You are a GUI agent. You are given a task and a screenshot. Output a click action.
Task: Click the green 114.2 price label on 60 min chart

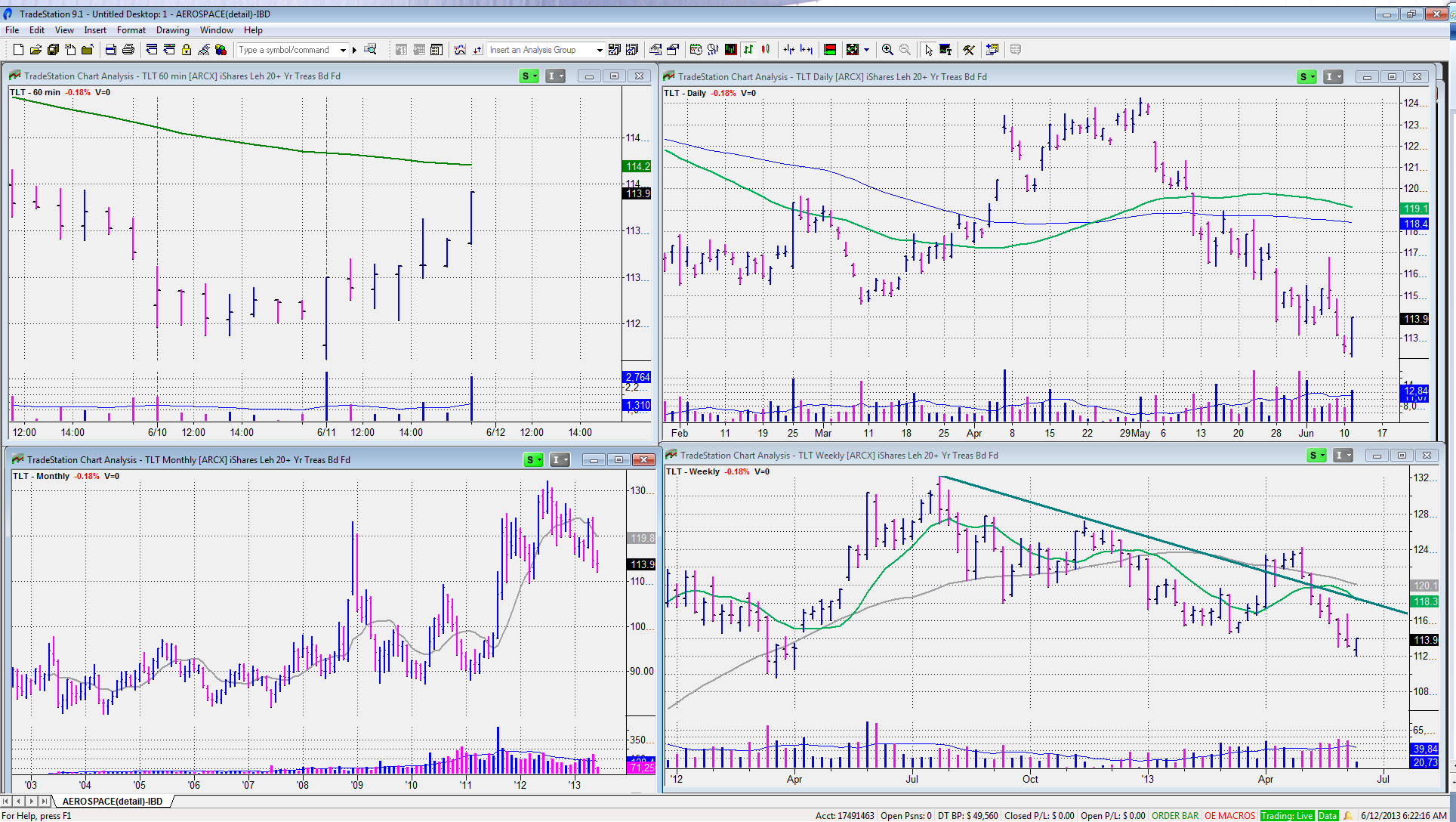637,166
